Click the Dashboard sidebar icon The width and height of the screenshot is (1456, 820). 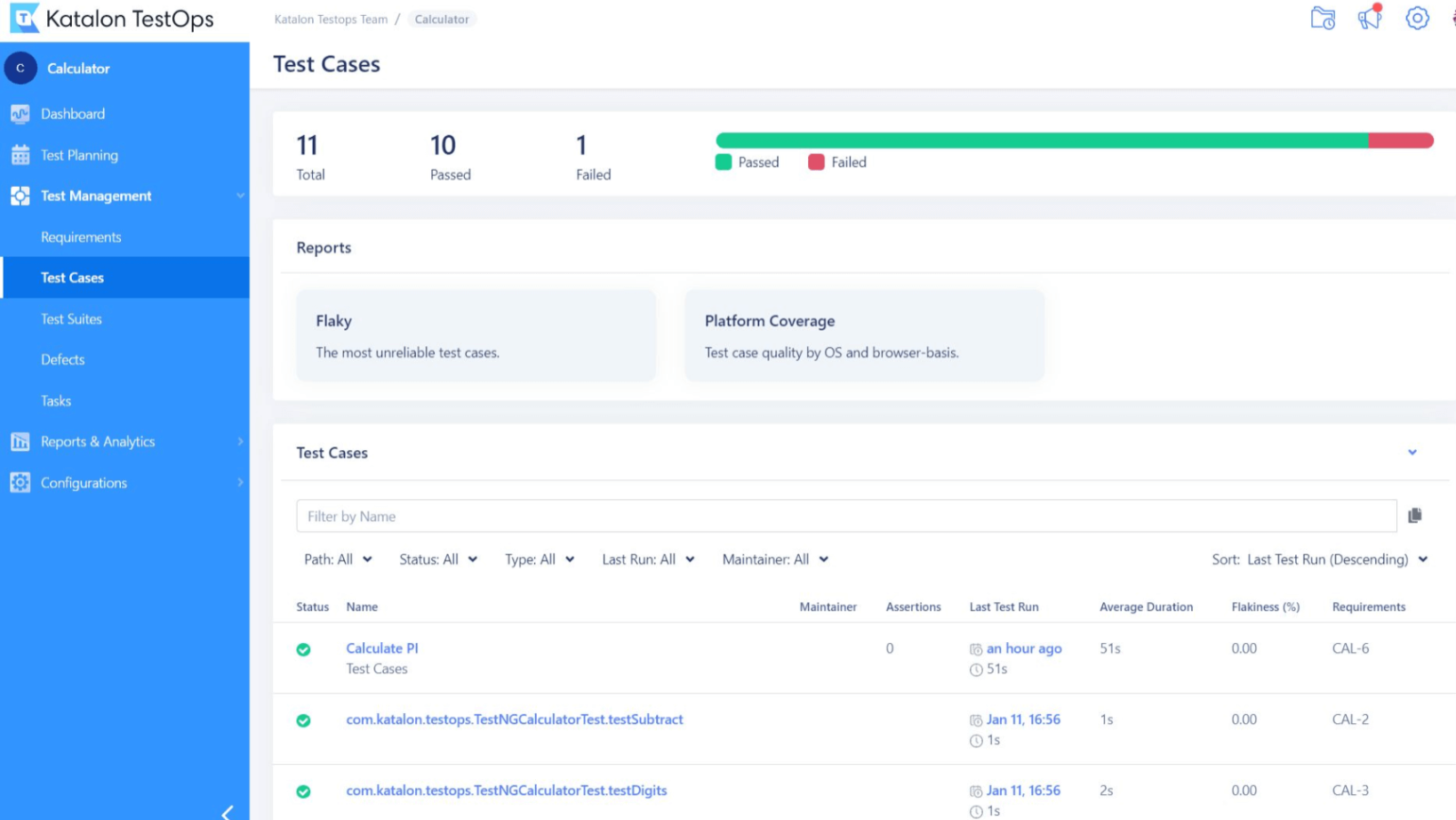tap(20, 114)
